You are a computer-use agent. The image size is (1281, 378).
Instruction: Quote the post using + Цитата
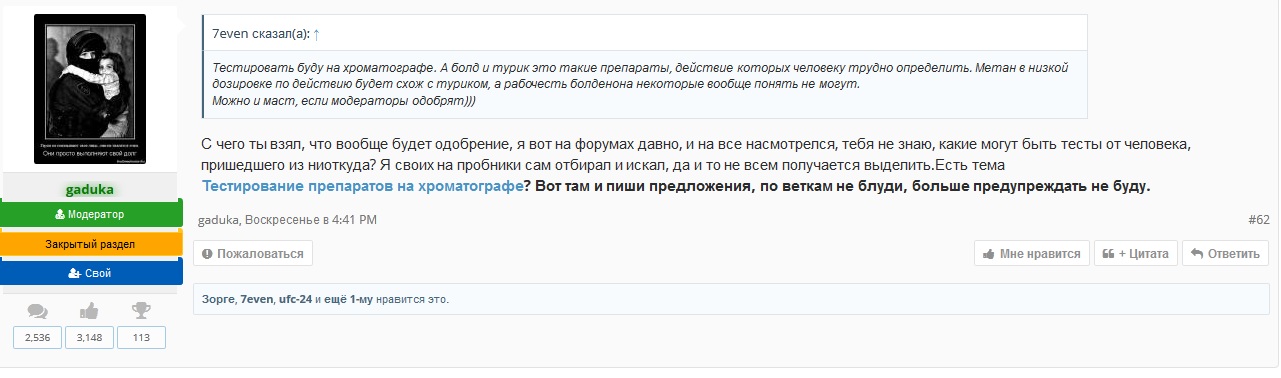1135,254
